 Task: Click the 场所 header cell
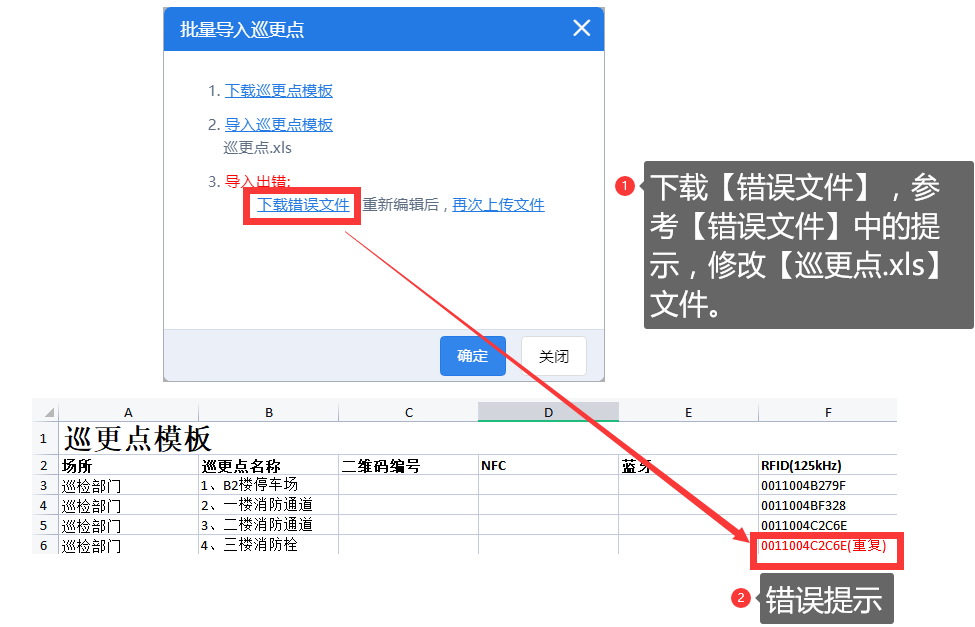[128, 465]
